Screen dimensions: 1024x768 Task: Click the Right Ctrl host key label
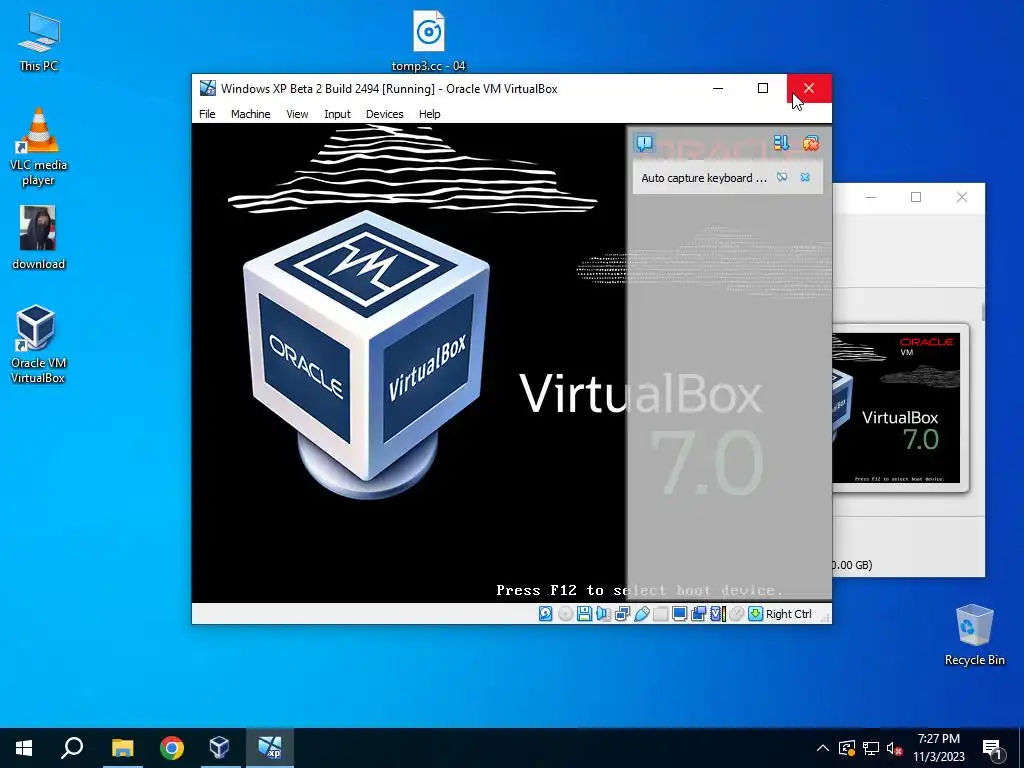tap(788, 614)
